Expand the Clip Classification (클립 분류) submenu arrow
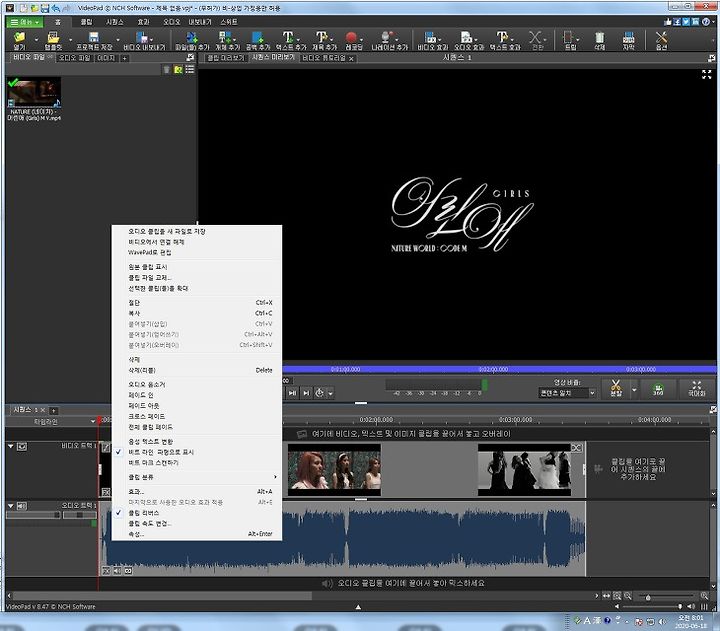This screenshot has width=720, height=631. pos(275,477)
